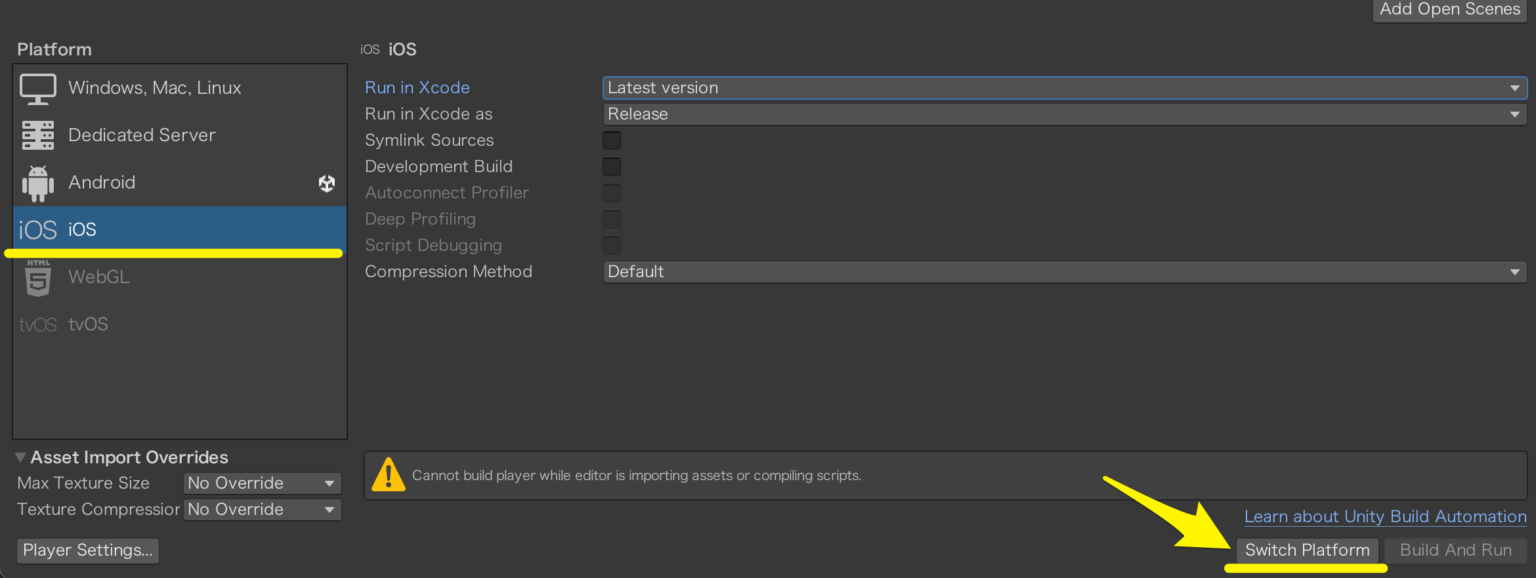Open the Max Texture Size dropdown

point(262,483)
